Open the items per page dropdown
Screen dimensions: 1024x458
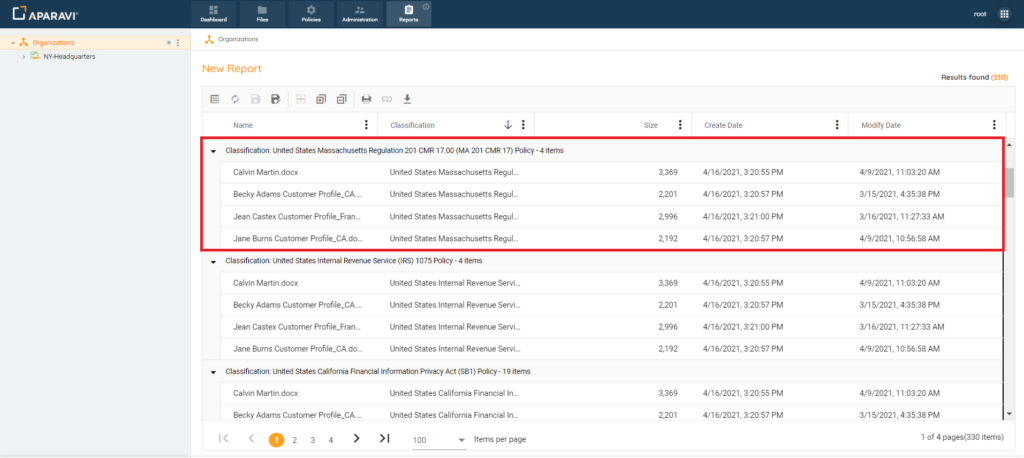(461, 440)
